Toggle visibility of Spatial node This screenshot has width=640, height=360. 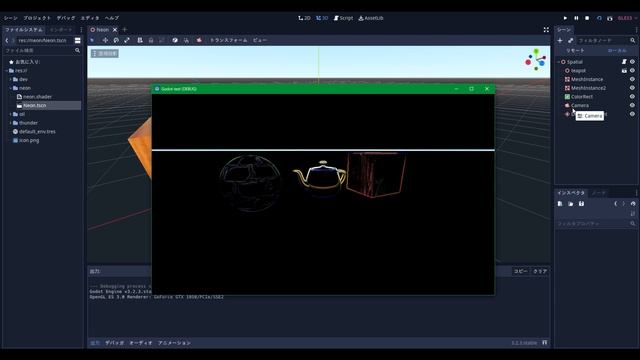[x=632, y=62]
